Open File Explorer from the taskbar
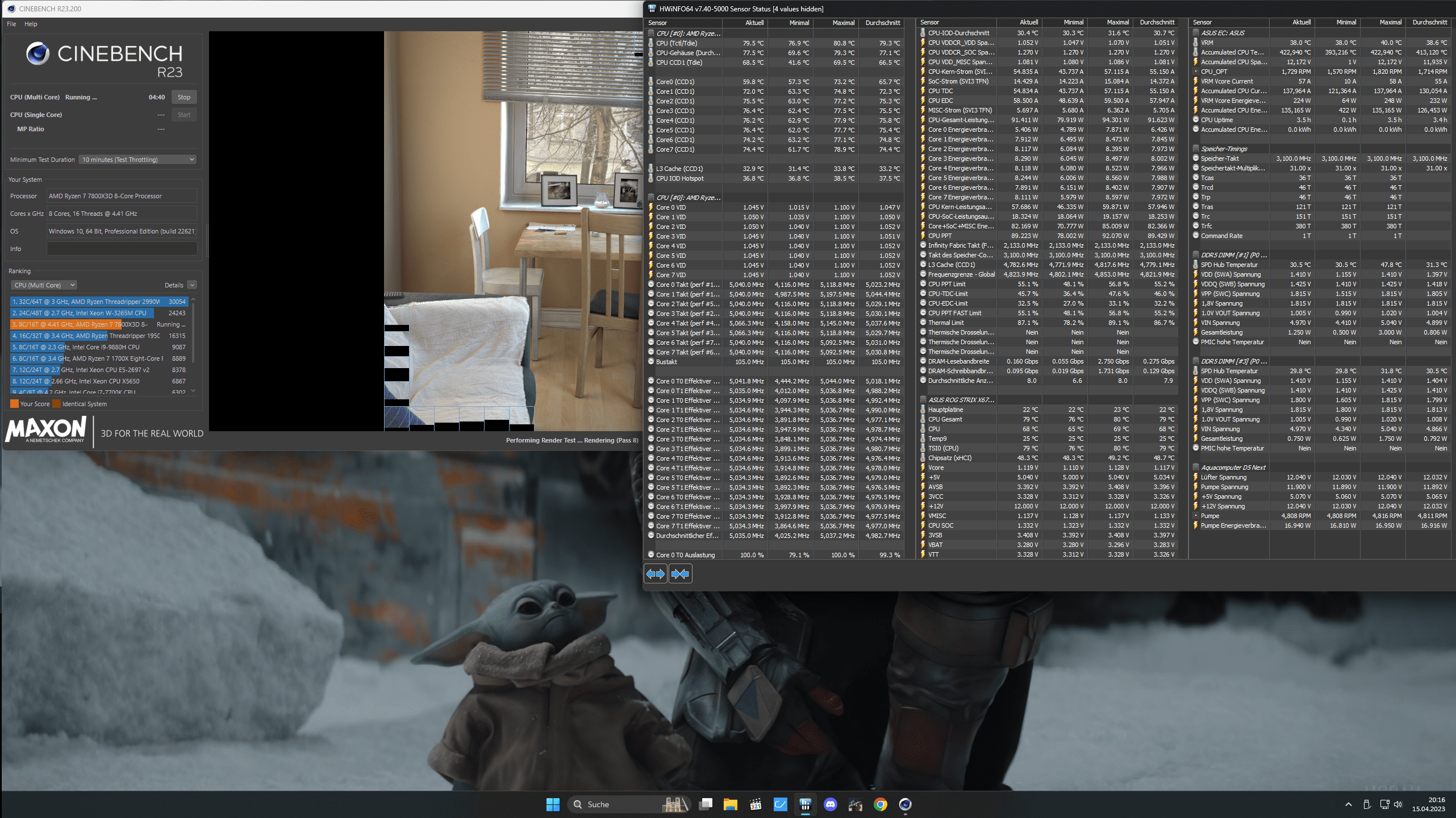Viewport: 1456px width, 818px height. (731, 804)
